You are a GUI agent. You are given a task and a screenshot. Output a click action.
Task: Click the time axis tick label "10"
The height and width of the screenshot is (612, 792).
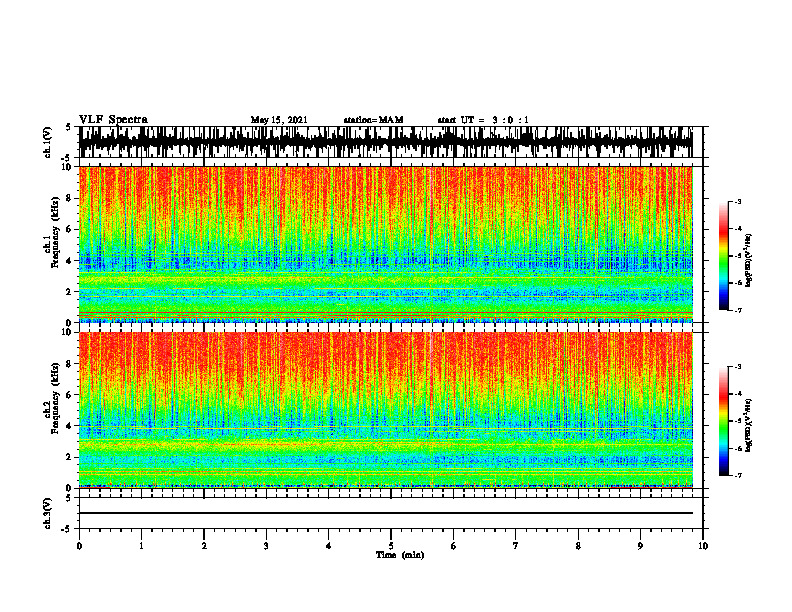point(703,546)
